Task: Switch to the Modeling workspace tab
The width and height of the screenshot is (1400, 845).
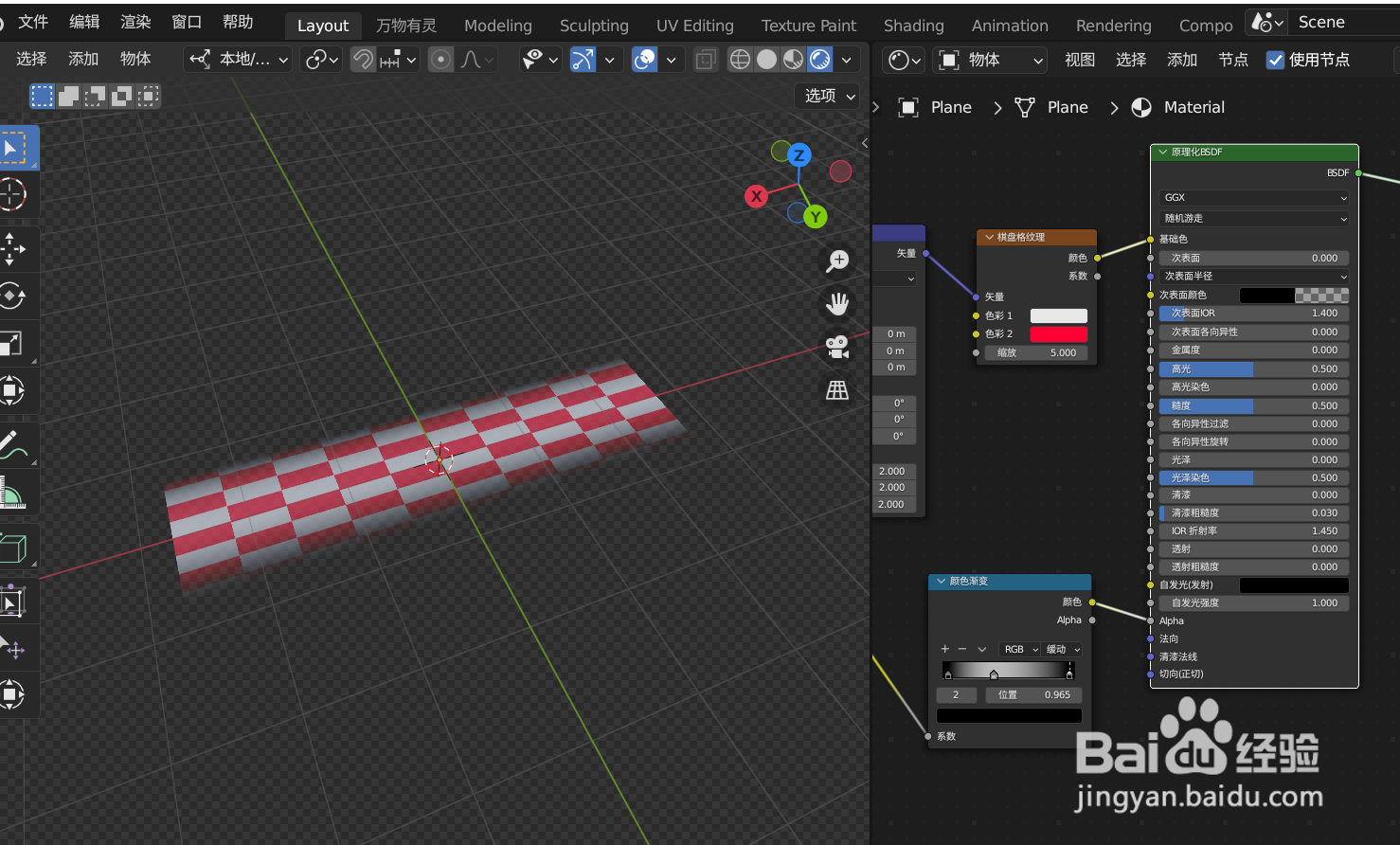Action: [498, 26]
